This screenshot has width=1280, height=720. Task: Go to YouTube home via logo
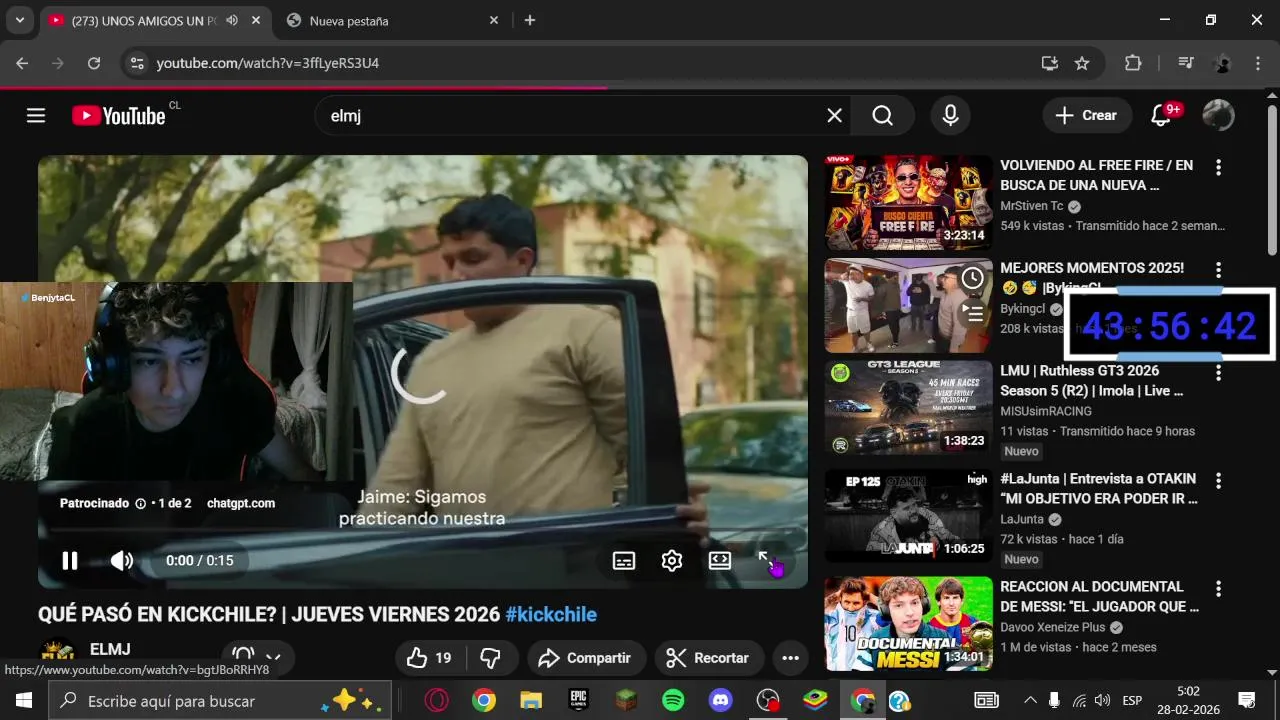tap(118, 116)
